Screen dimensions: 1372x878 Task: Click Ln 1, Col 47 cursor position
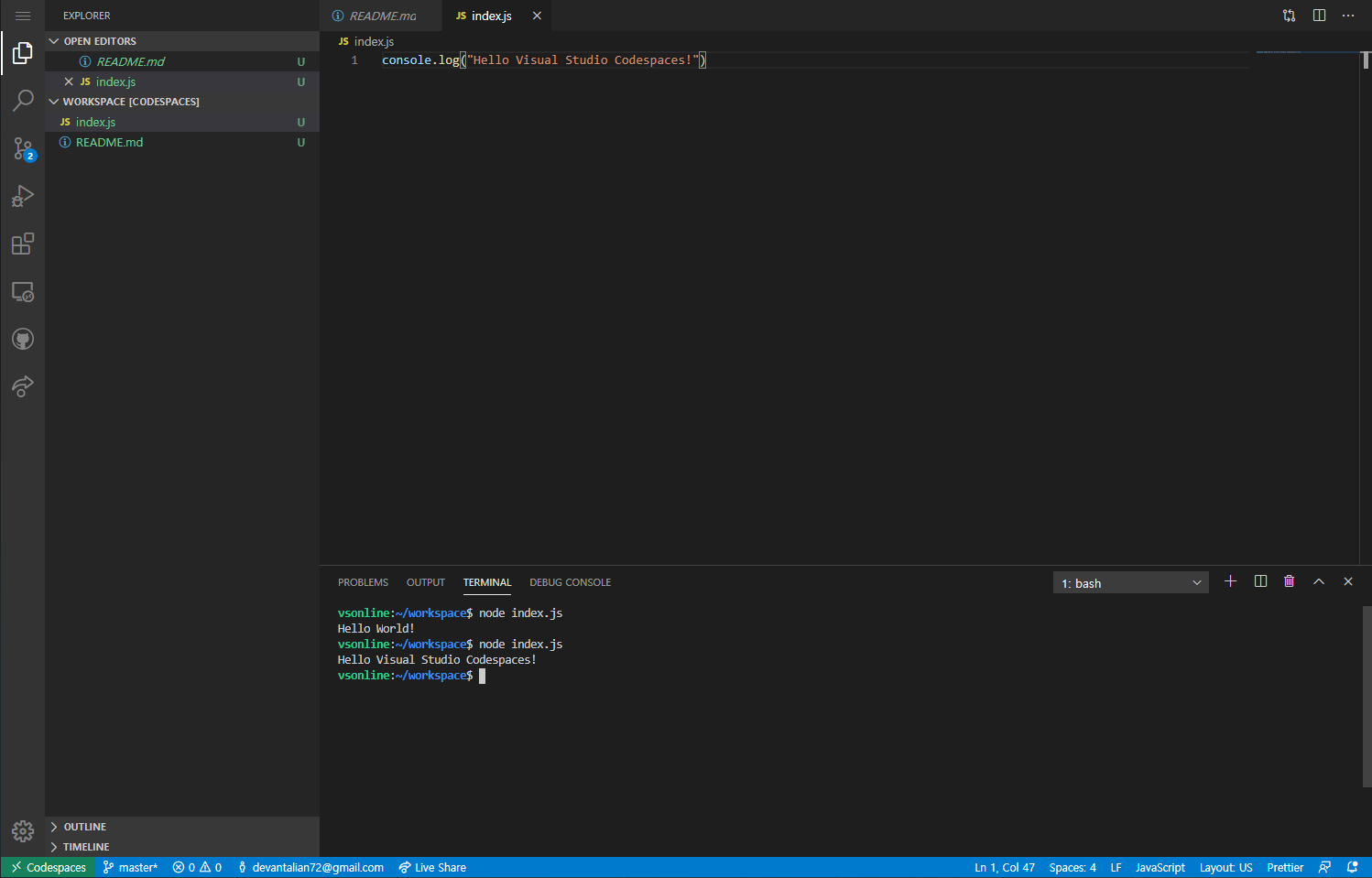pyautogui.click(x=1005, y=867)
